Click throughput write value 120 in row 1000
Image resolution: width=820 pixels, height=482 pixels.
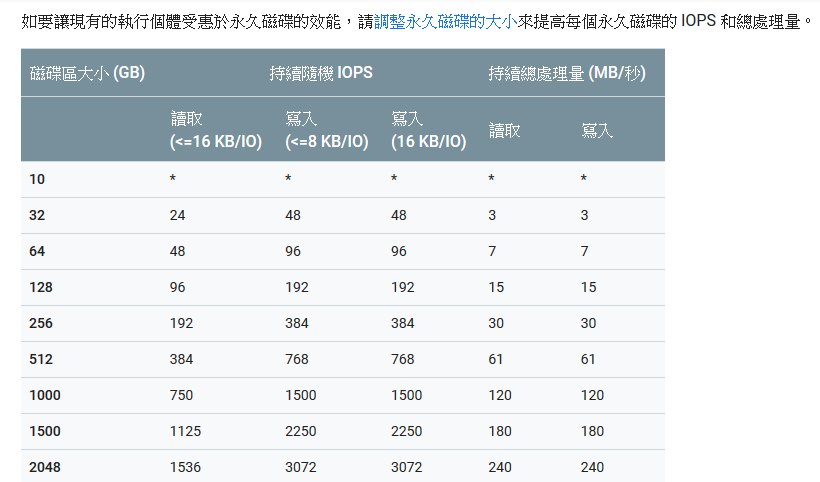pos(592,395)
